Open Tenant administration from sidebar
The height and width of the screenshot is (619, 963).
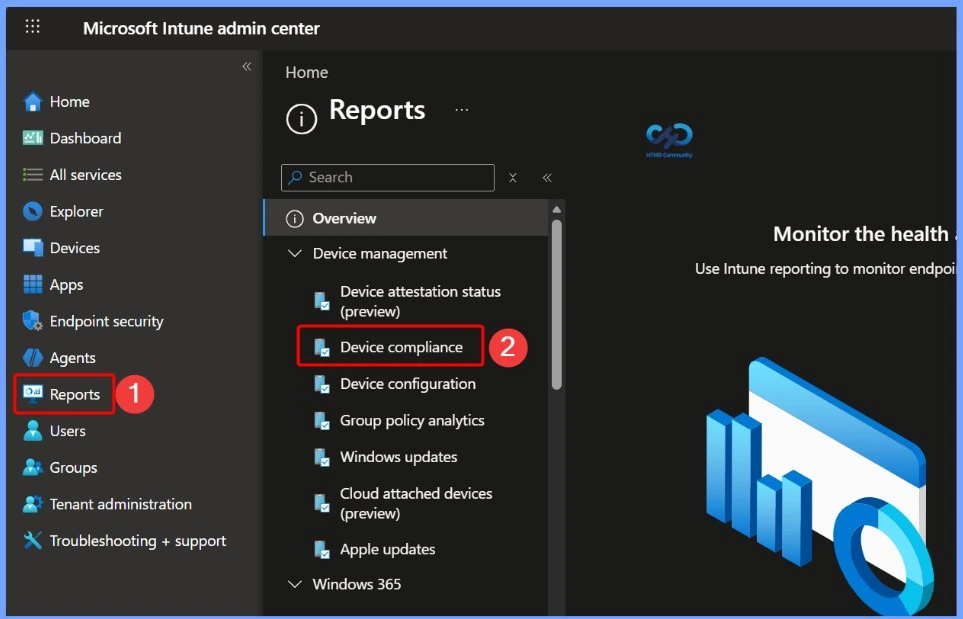point(120,504)
